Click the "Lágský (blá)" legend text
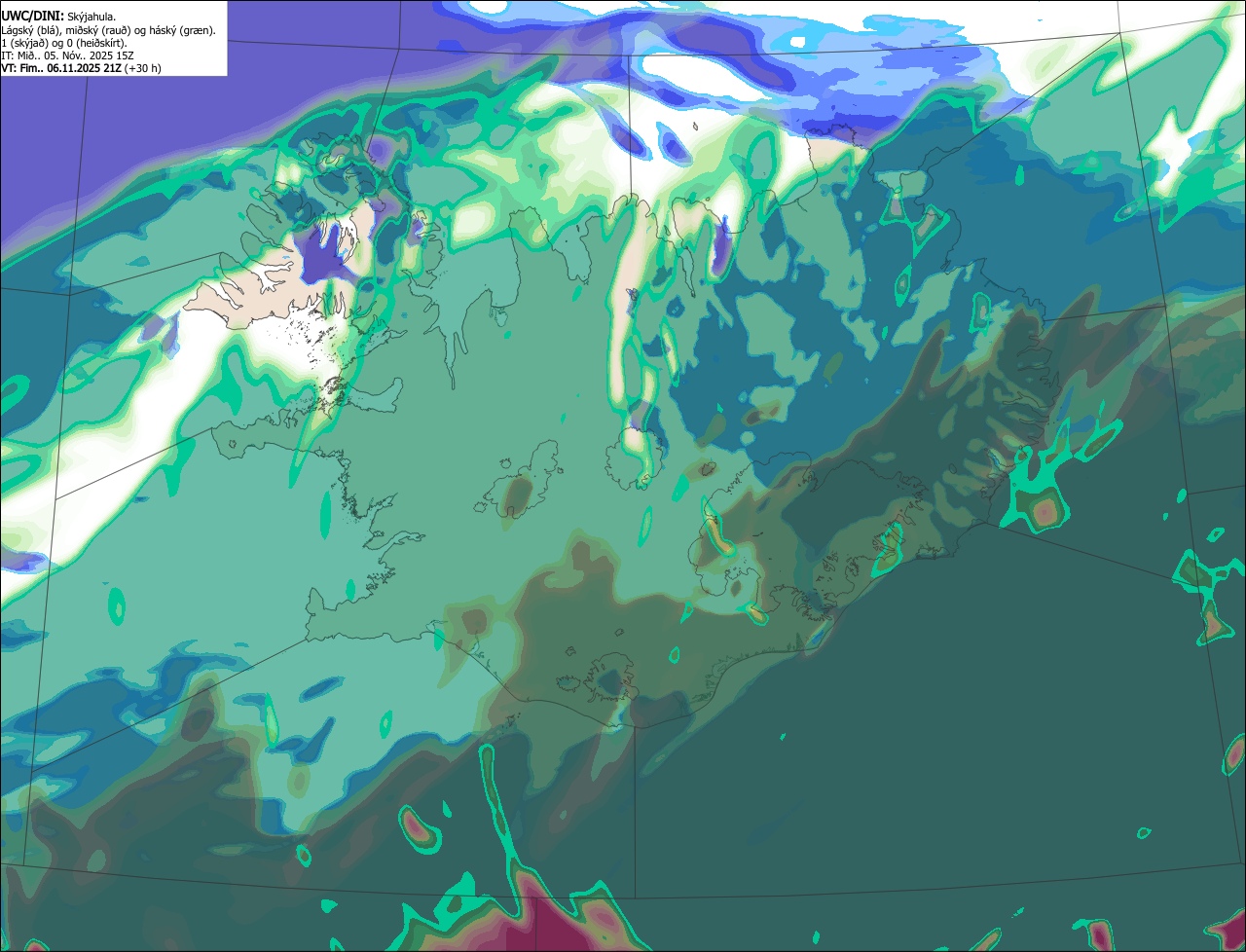 28,30
